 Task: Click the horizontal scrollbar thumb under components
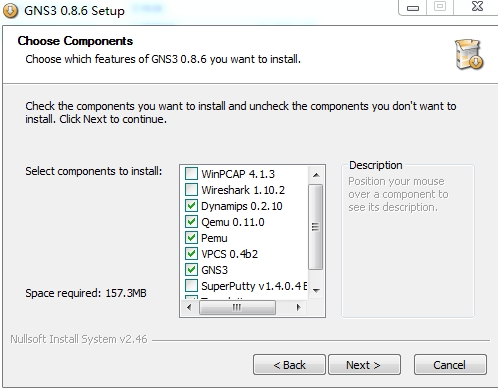tap(237, 307)
